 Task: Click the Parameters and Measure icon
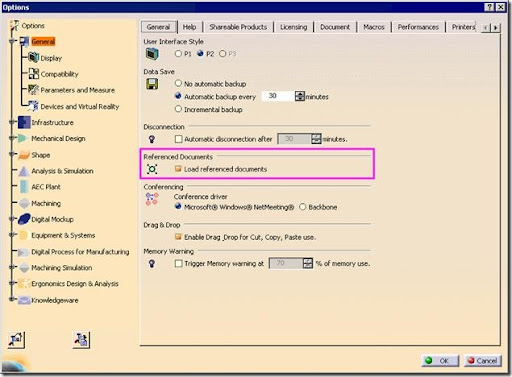coord(33,90)
